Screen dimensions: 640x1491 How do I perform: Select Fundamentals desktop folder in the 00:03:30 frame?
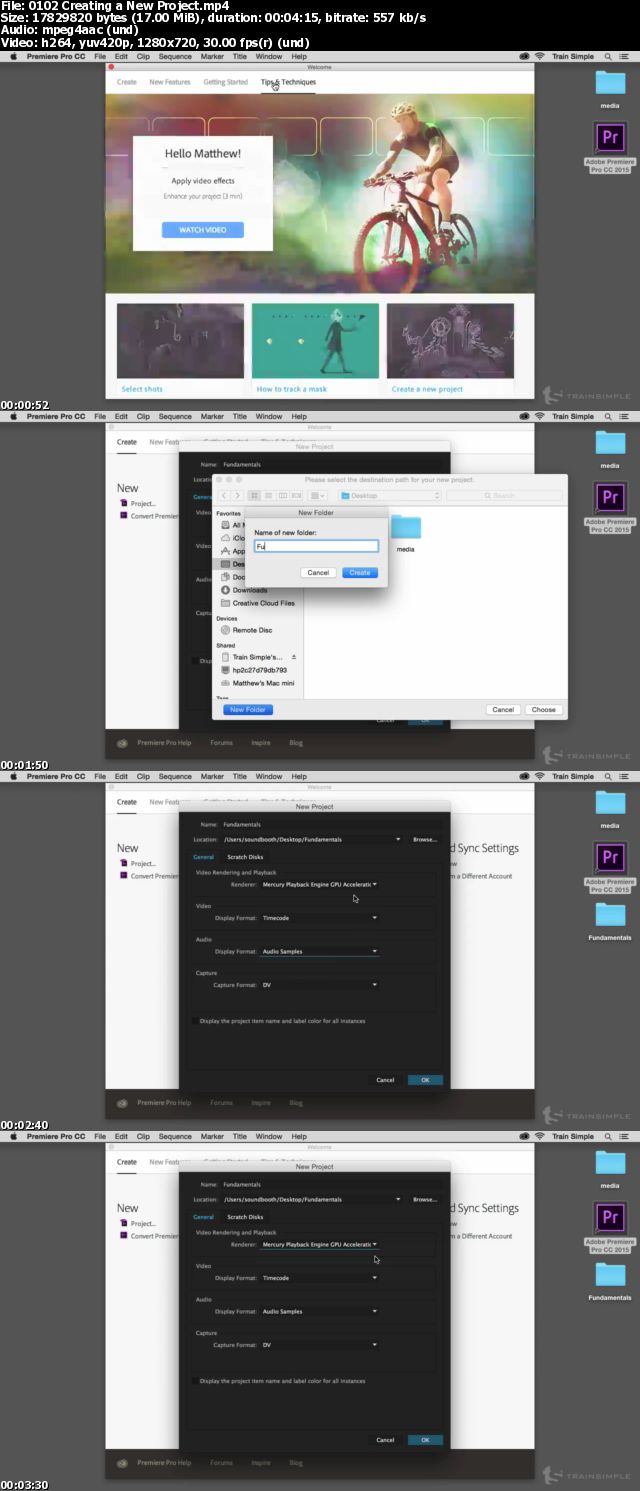(610, 1274)
